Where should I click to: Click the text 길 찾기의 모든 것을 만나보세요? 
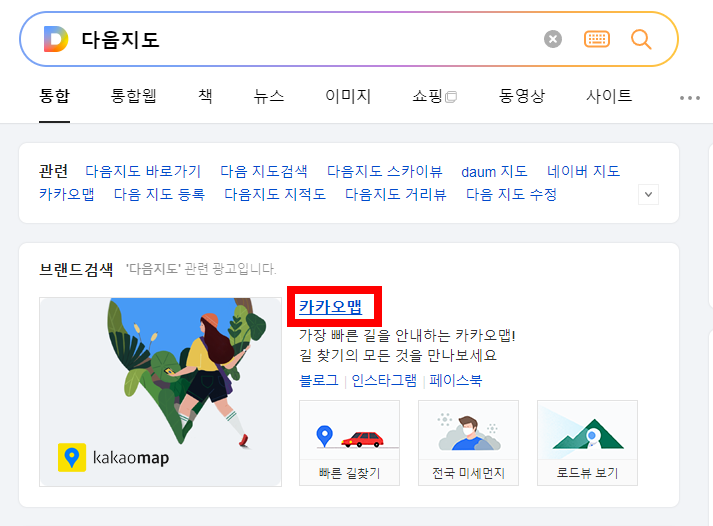[x=398, y=355]
